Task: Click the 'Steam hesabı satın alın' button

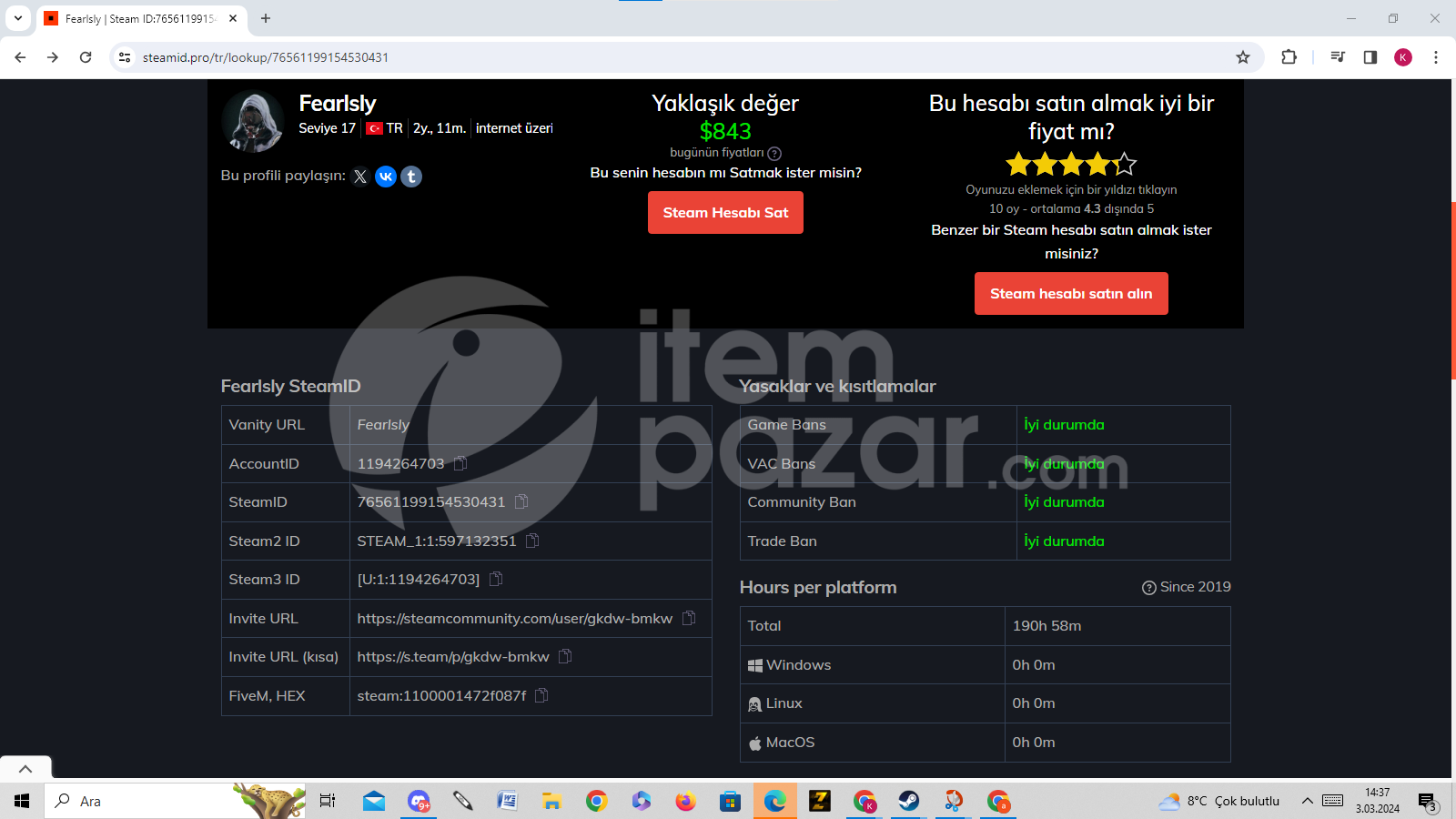Action: pos(1071,293)
